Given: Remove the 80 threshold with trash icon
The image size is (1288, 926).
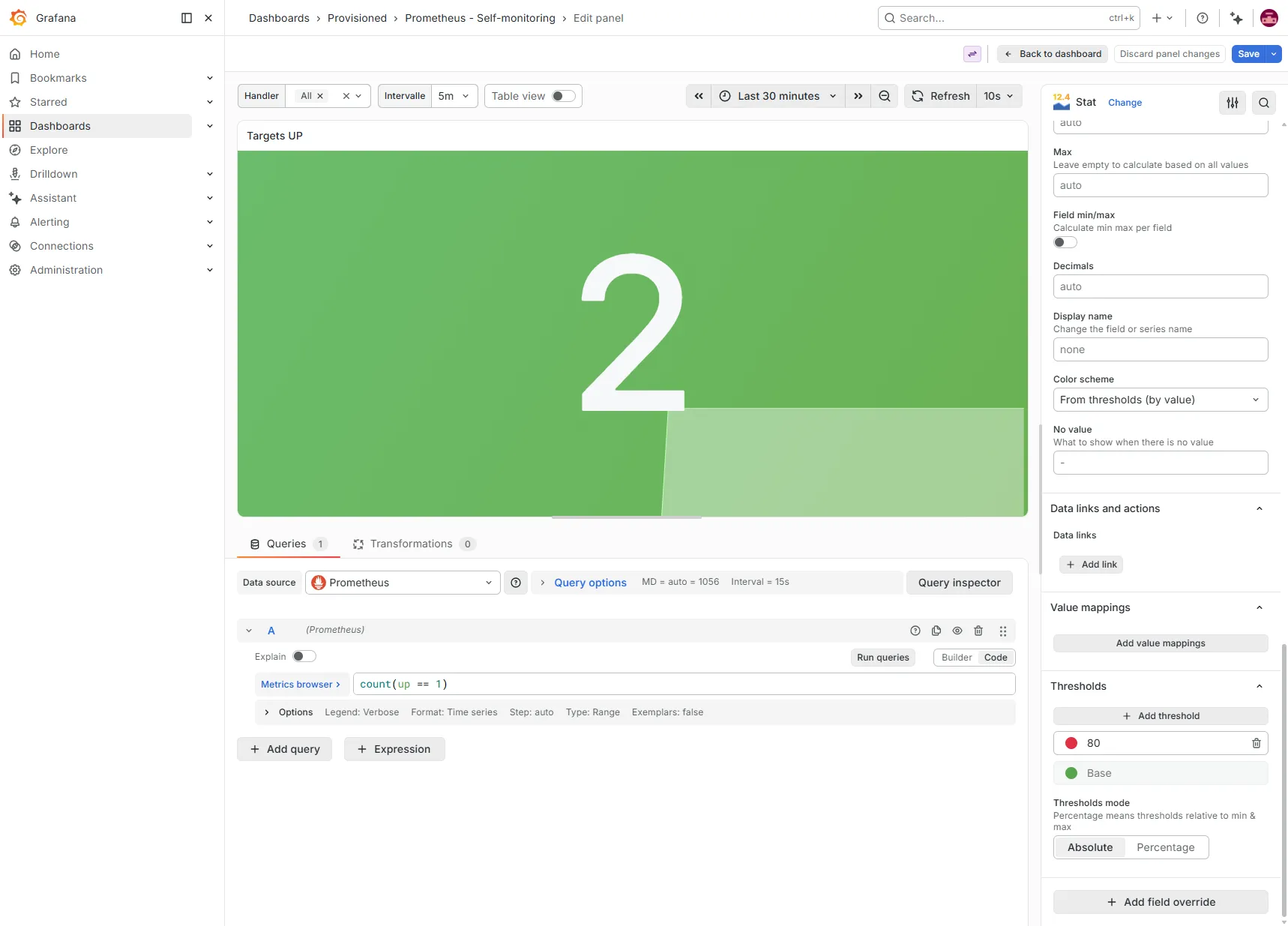Looking at the screenshot, I should coord(1257,743).
